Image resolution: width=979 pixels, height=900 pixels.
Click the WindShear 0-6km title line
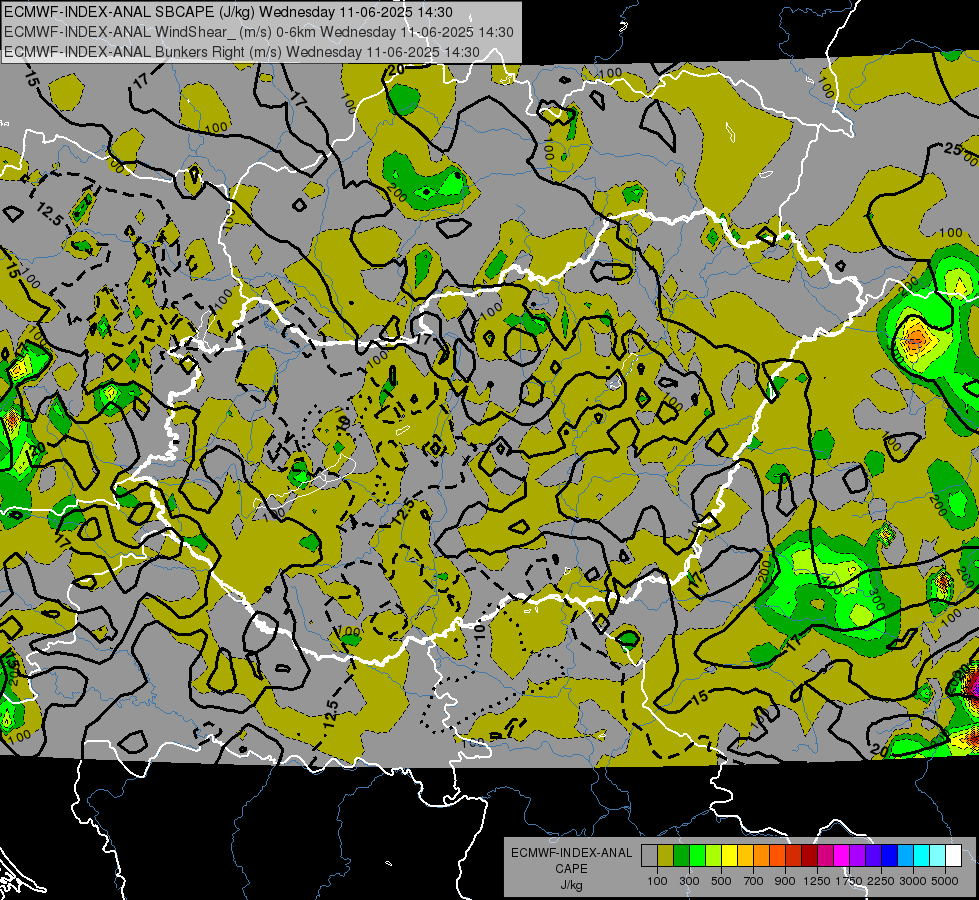258,32
